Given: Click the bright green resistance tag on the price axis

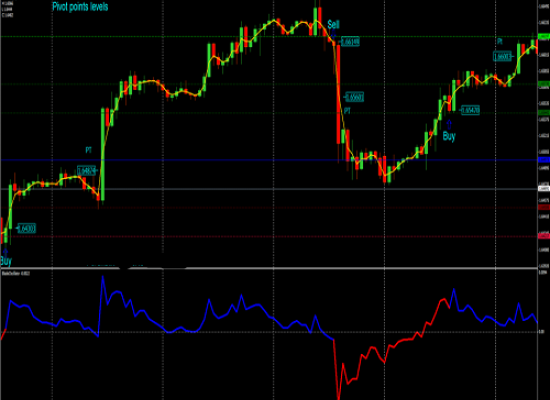Looking at the screenshot, I should coord(544,36).
